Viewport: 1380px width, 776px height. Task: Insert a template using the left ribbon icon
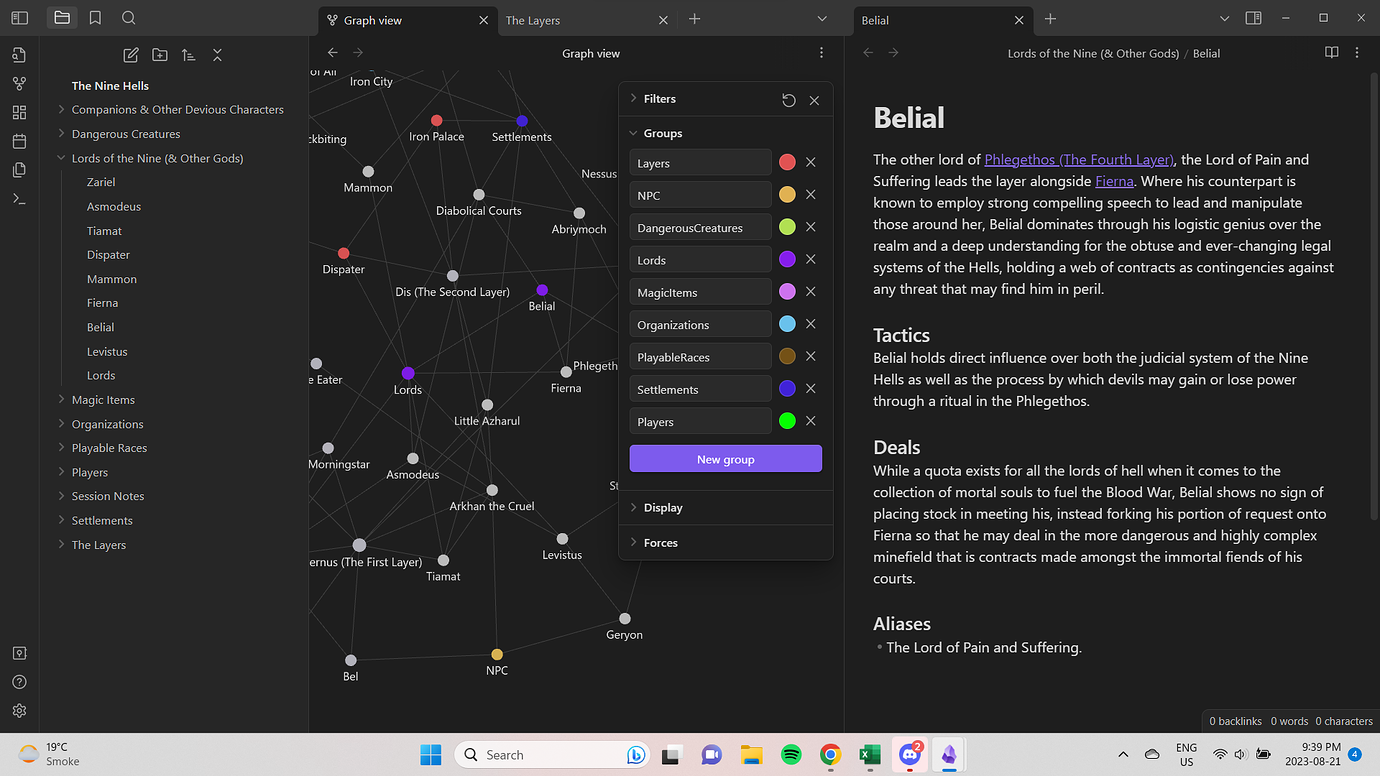point(19,170)
